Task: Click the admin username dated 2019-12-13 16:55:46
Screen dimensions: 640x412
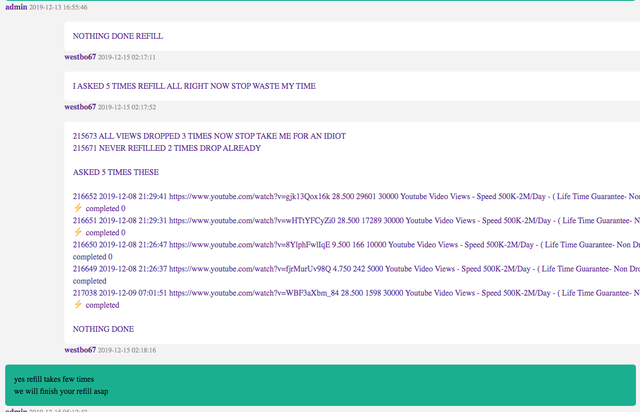Action: (x=16, y=7)
